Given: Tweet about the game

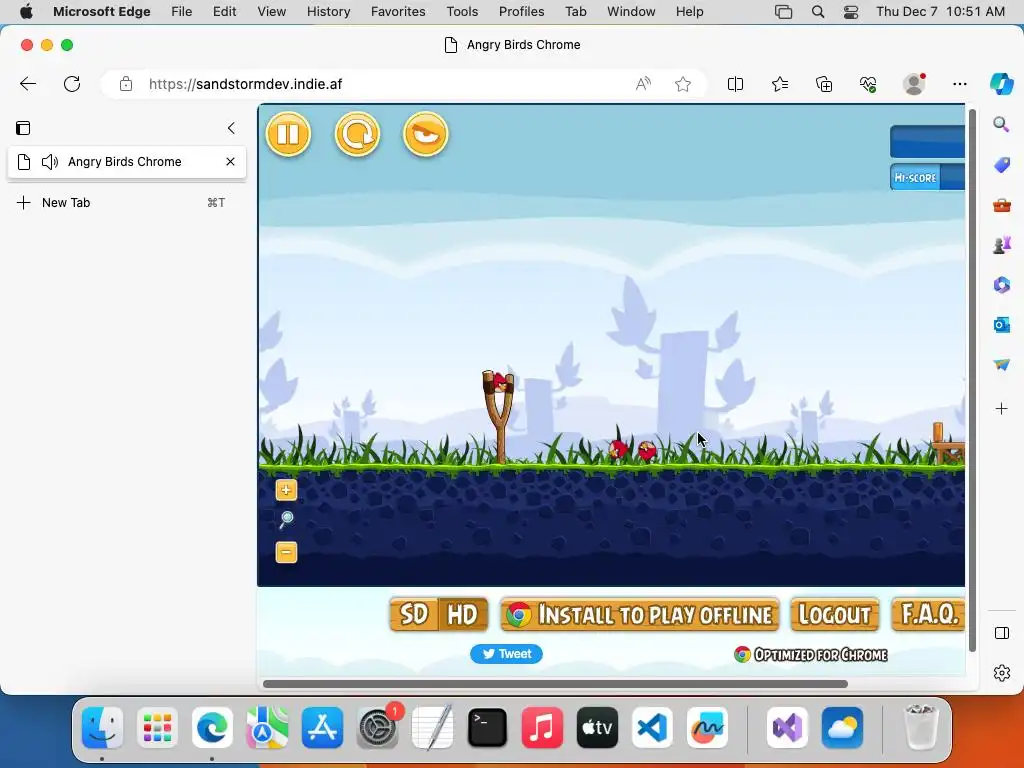Looking at the screenshot, I should [506, 654].
